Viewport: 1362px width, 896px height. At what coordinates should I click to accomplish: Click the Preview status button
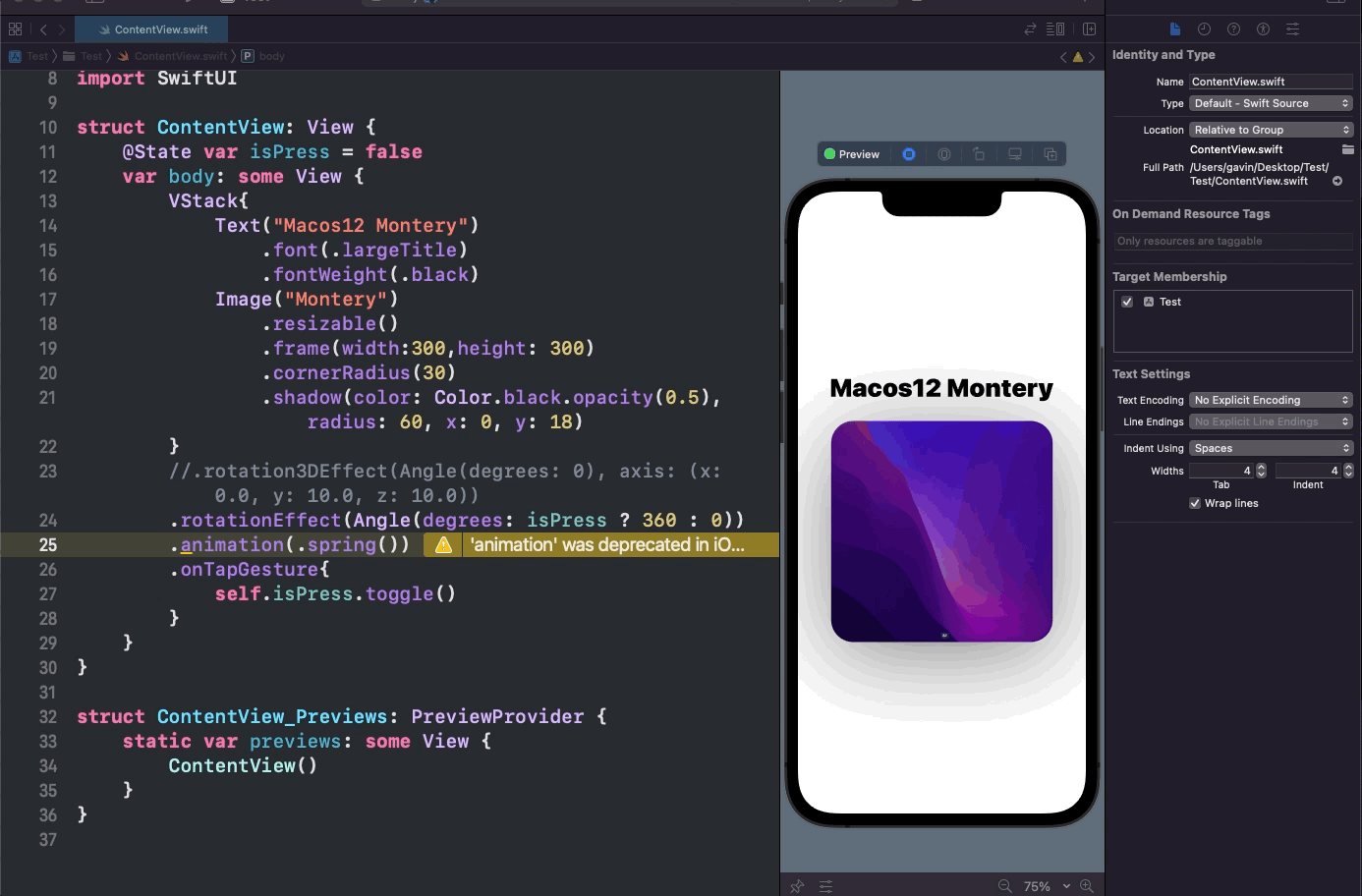tap(853, 154)
